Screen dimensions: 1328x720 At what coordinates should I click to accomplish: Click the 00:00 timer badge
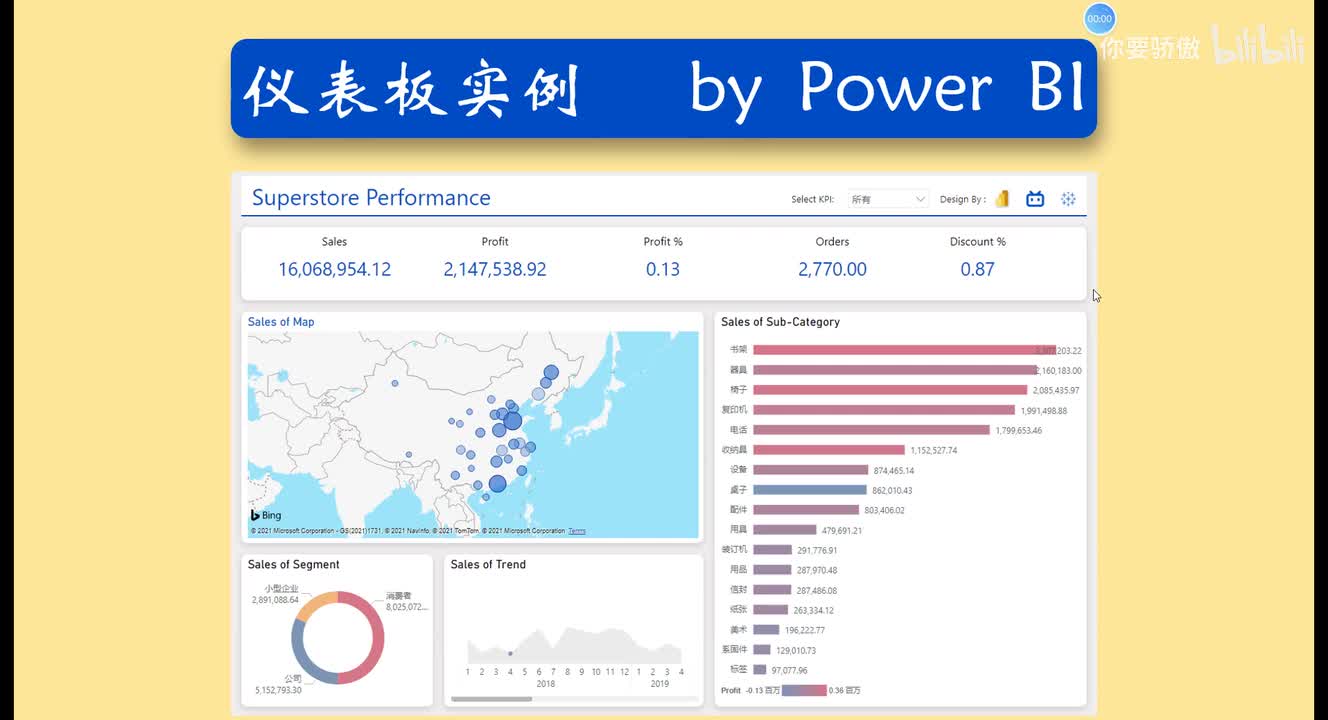point(1099,19)
